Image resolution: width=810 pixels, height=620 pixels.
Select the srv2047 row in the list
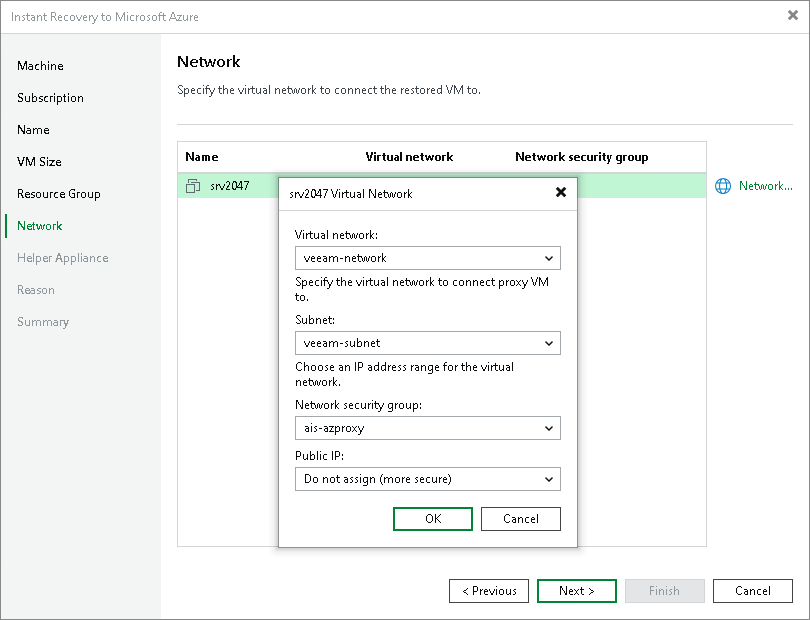(x=230, y=186)
